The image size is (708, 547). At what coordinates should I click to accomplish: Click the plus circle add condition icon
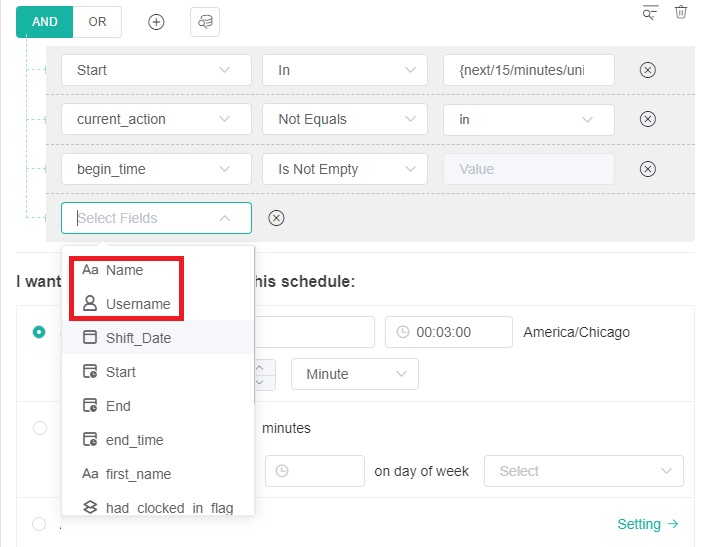[156, 22]
